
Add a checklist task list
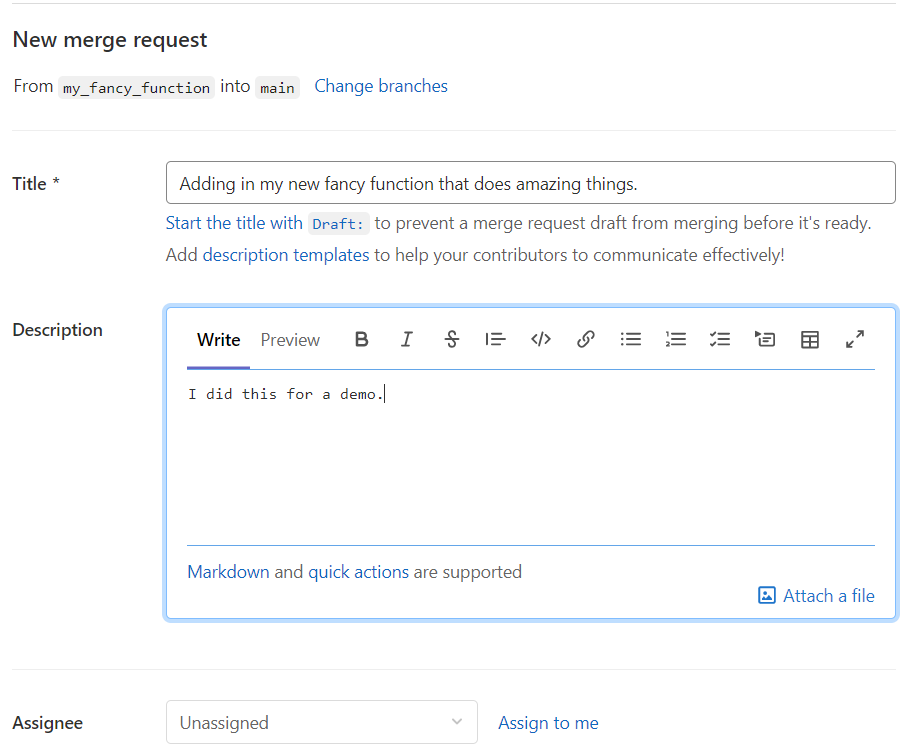point(720,340)
